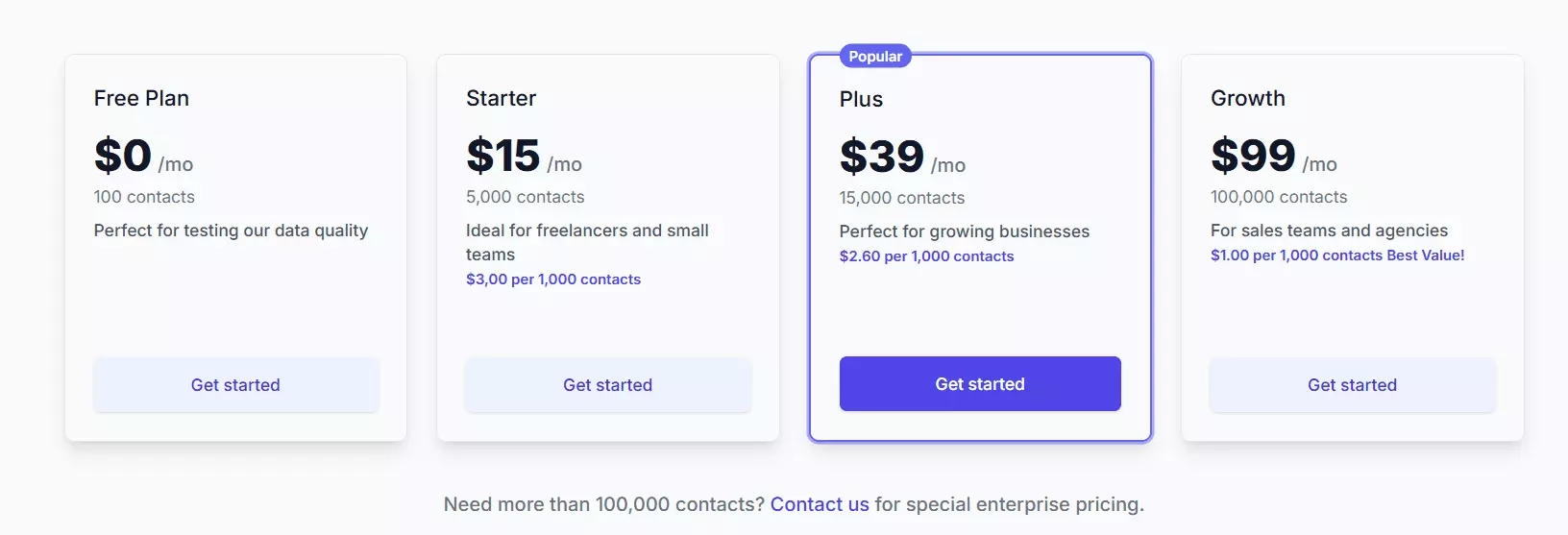Select the Starter plan title
This screenshot has width=1568, height=535.
coord(501,98)
